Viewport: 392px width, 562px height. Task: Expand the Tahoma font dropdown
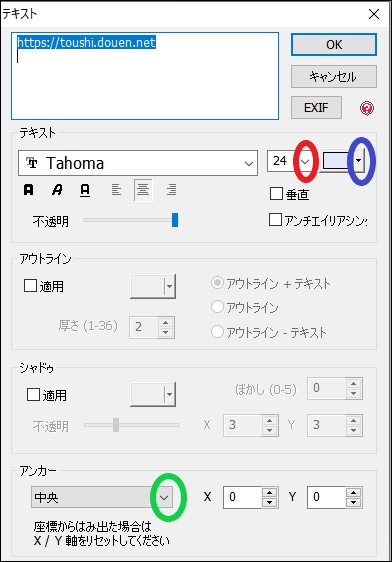pyautogui.click(x=249, y=163)
